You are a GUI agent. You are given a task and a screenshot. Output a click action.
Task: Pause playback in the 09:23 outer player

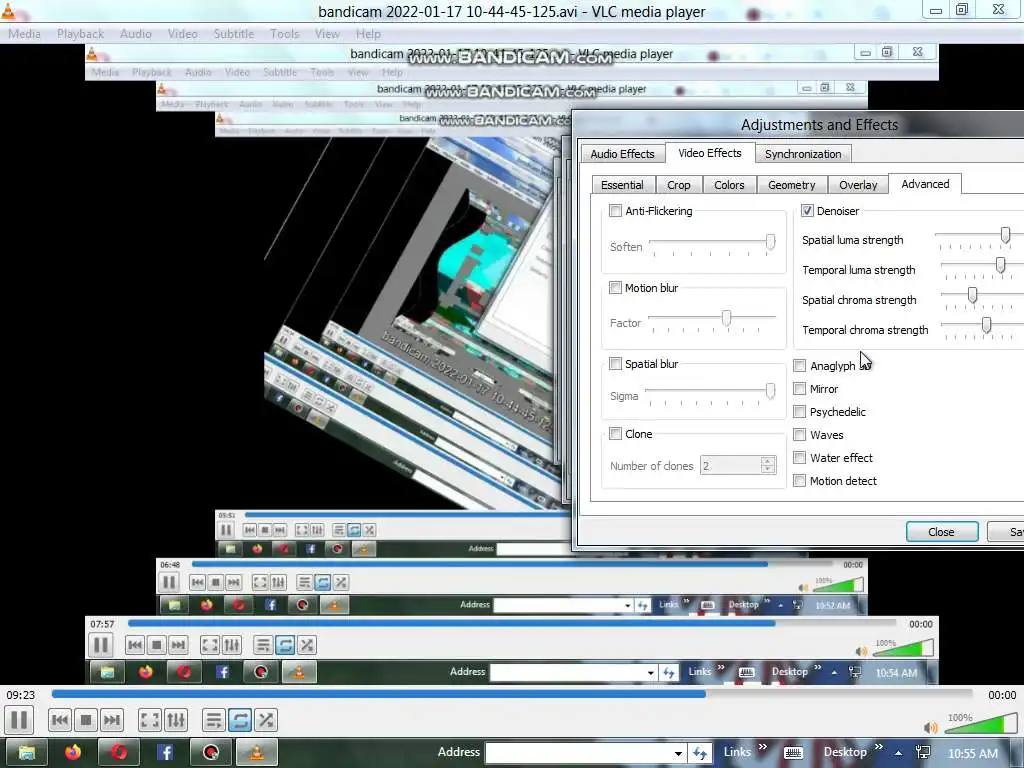coord(20,720)
